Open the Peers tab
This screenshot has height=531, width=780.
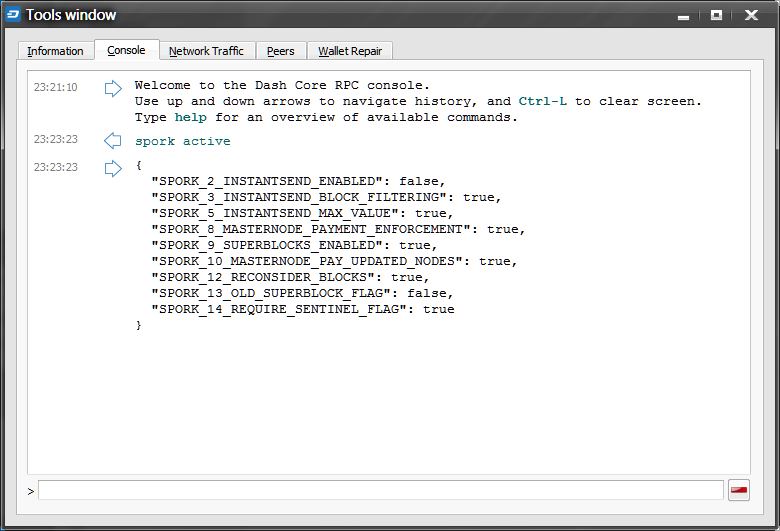tap(281, 51)
